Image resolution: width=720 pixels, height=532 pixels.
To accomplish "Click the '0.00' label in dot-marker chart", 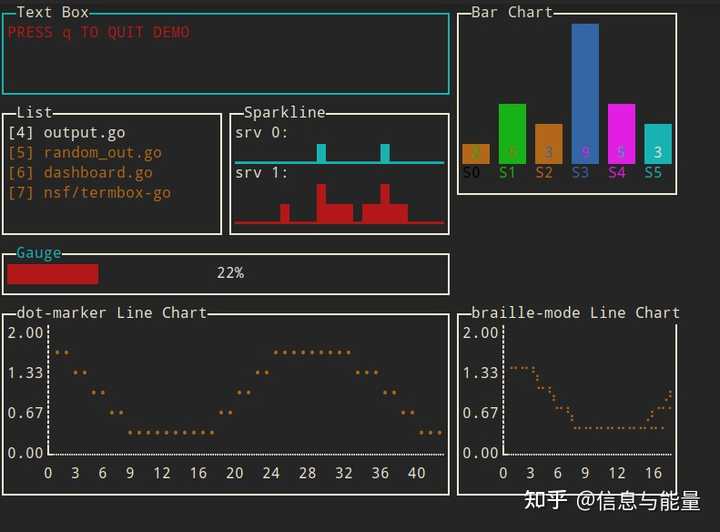I will click(25, 453).
